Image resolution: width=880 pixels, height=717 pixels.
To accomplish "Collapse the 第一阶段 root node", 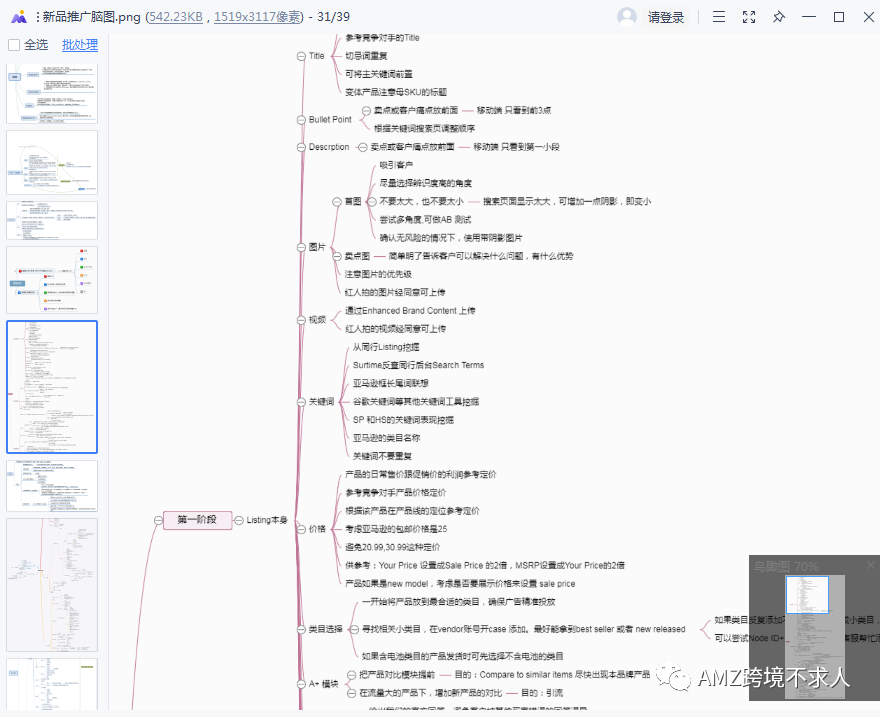I will pyautogui.click(x=157, y=520).
